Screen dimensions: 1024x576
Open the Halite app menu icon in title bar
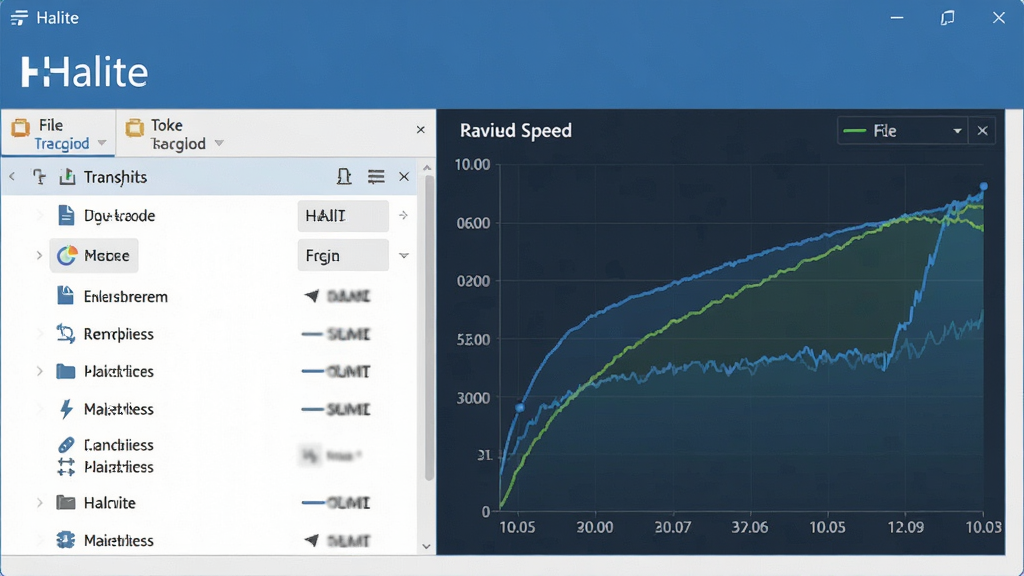[19, 18]
